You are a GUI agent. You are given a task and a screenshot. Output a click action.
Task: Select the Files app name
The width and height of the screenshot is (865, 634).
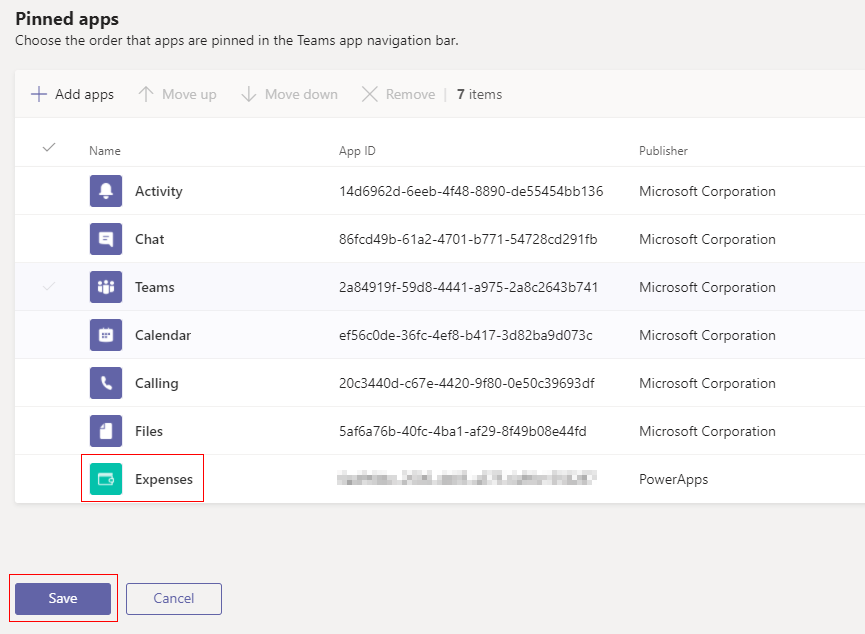[x=149, y=431]
